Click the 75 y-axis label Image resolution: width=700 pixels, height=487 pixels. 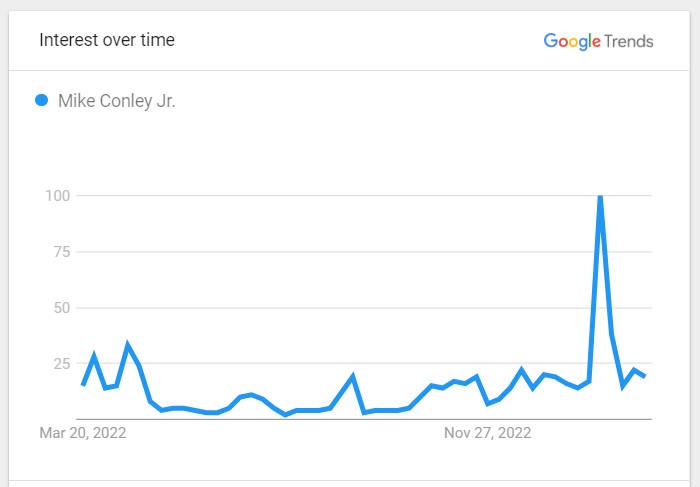pos(62,252)
